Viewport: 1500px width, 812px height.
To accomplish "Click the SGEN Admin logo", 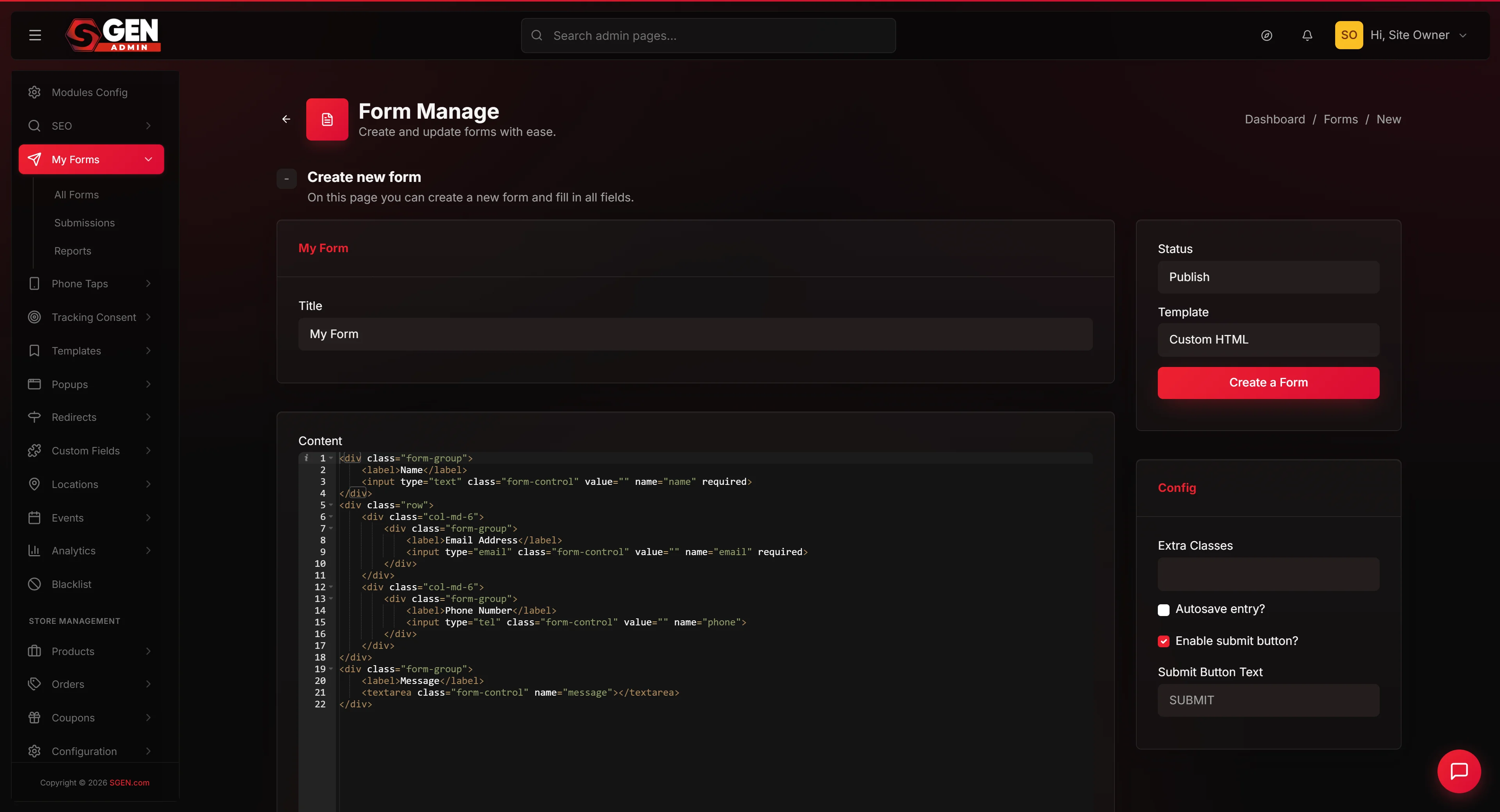I will pyautogui.click(x=113, y=34).
